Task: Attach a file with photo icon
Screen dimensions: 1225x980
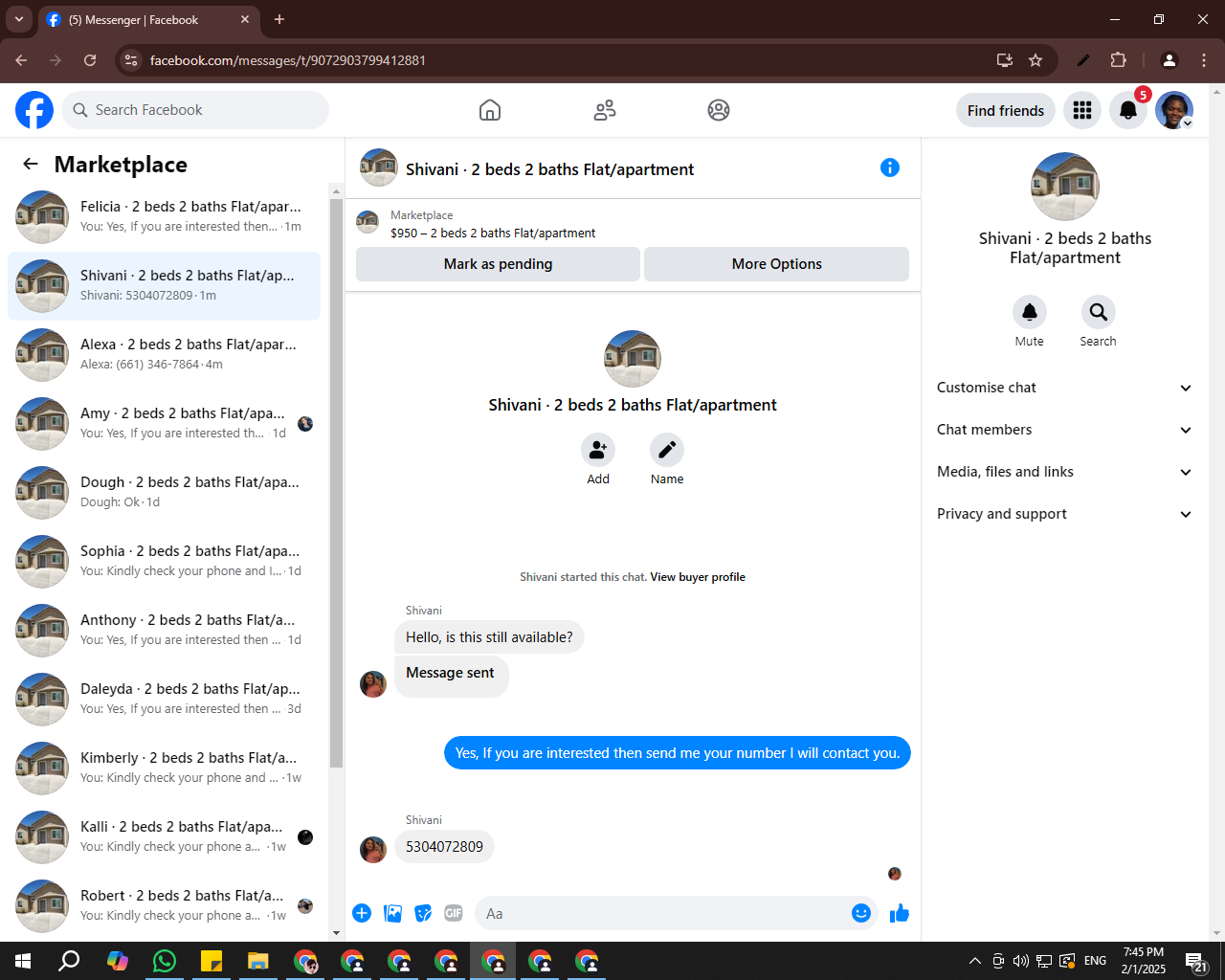Action: tap(392, 913)
